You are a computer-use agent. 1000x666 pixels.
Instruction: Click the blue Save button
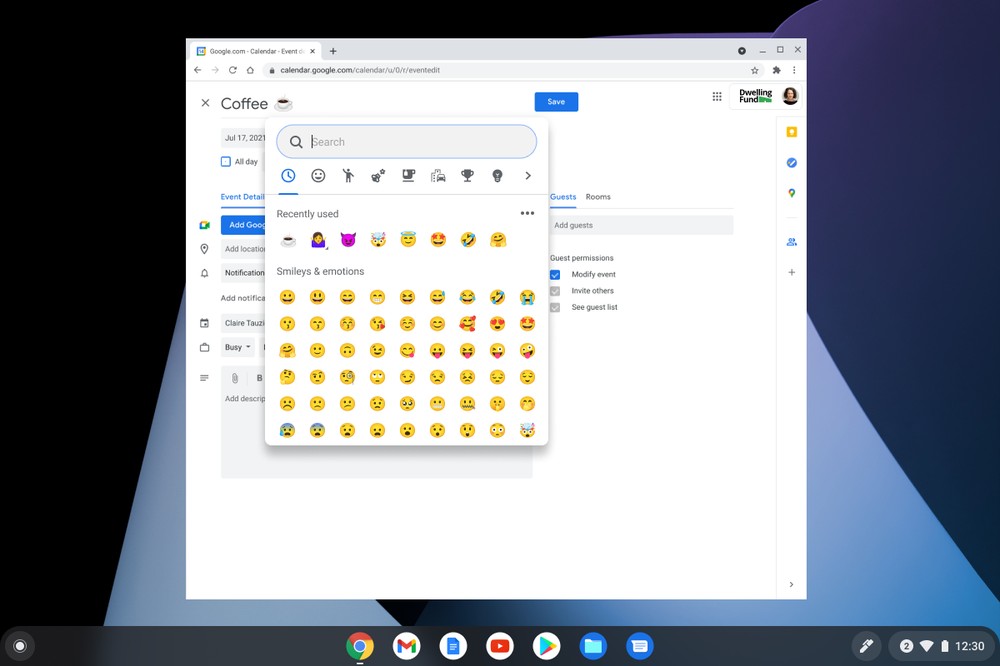pyautogui.click(x=556, y=102)
